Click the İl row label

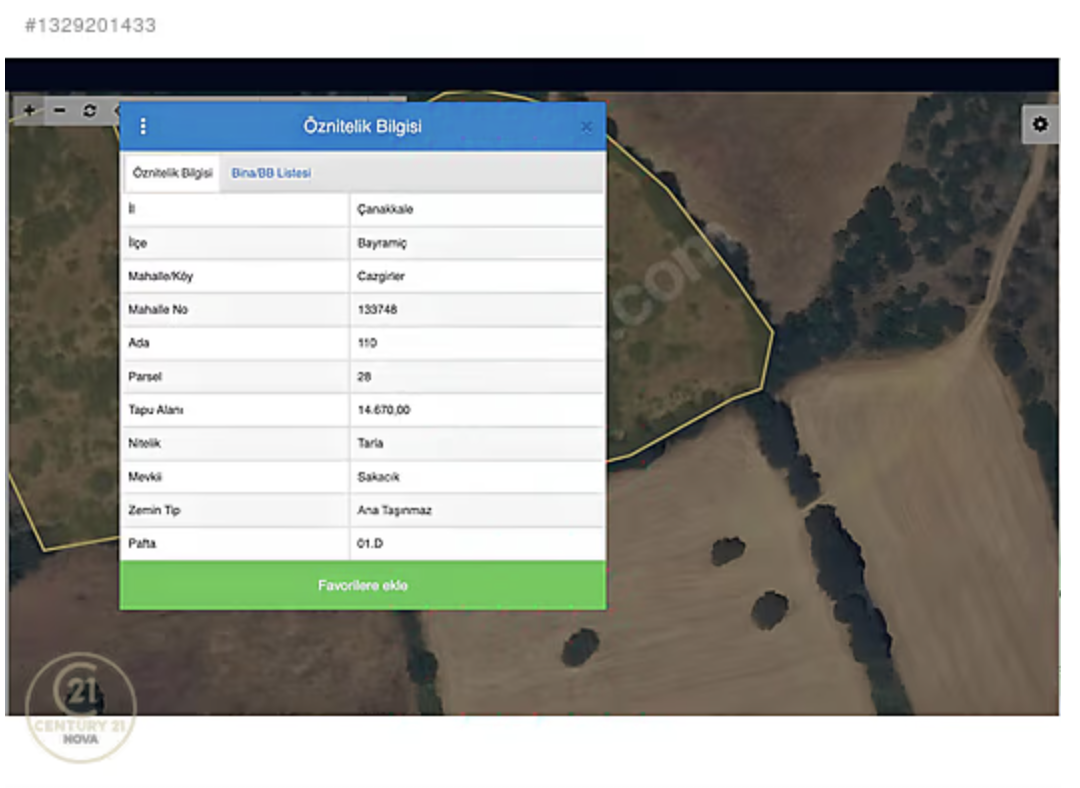click(132, 209)
